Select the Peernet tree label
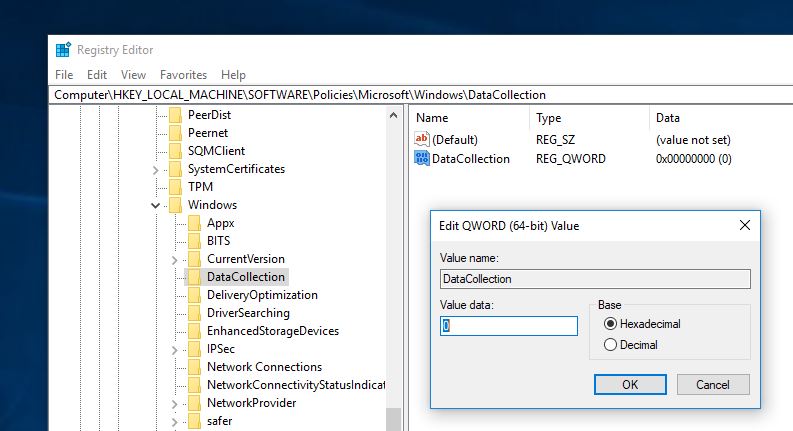Image resolution: width=793 pixels, height=431 pixels. [208, 133]
